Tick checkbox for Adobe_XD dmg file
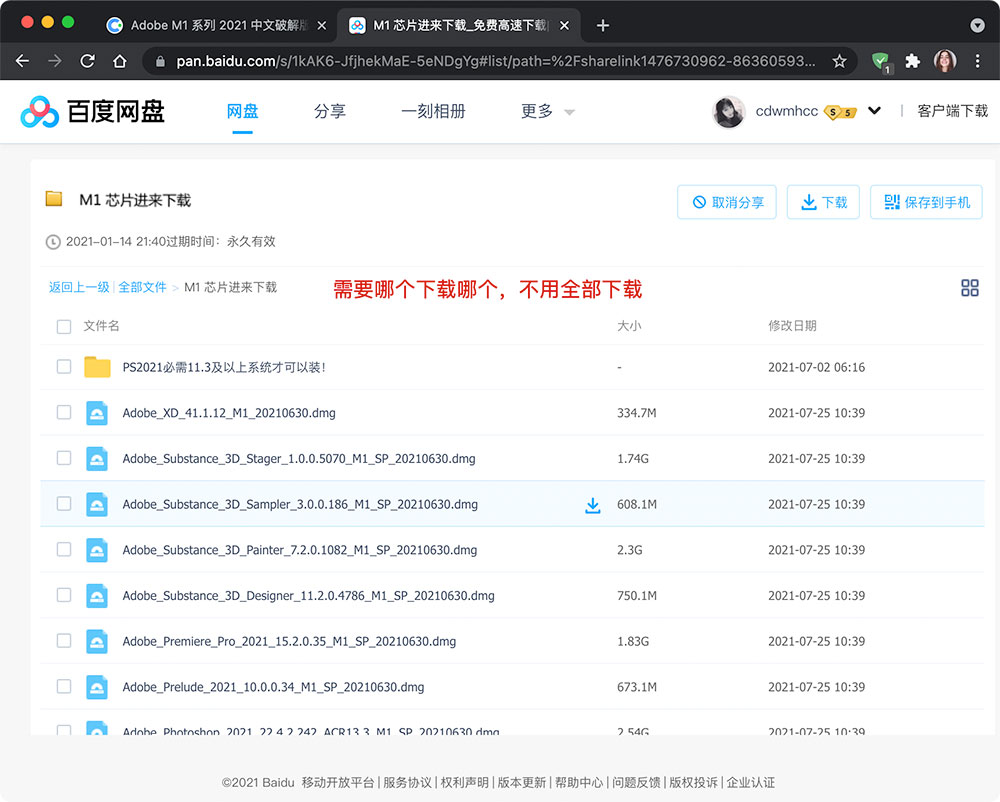 pos(64,412)
